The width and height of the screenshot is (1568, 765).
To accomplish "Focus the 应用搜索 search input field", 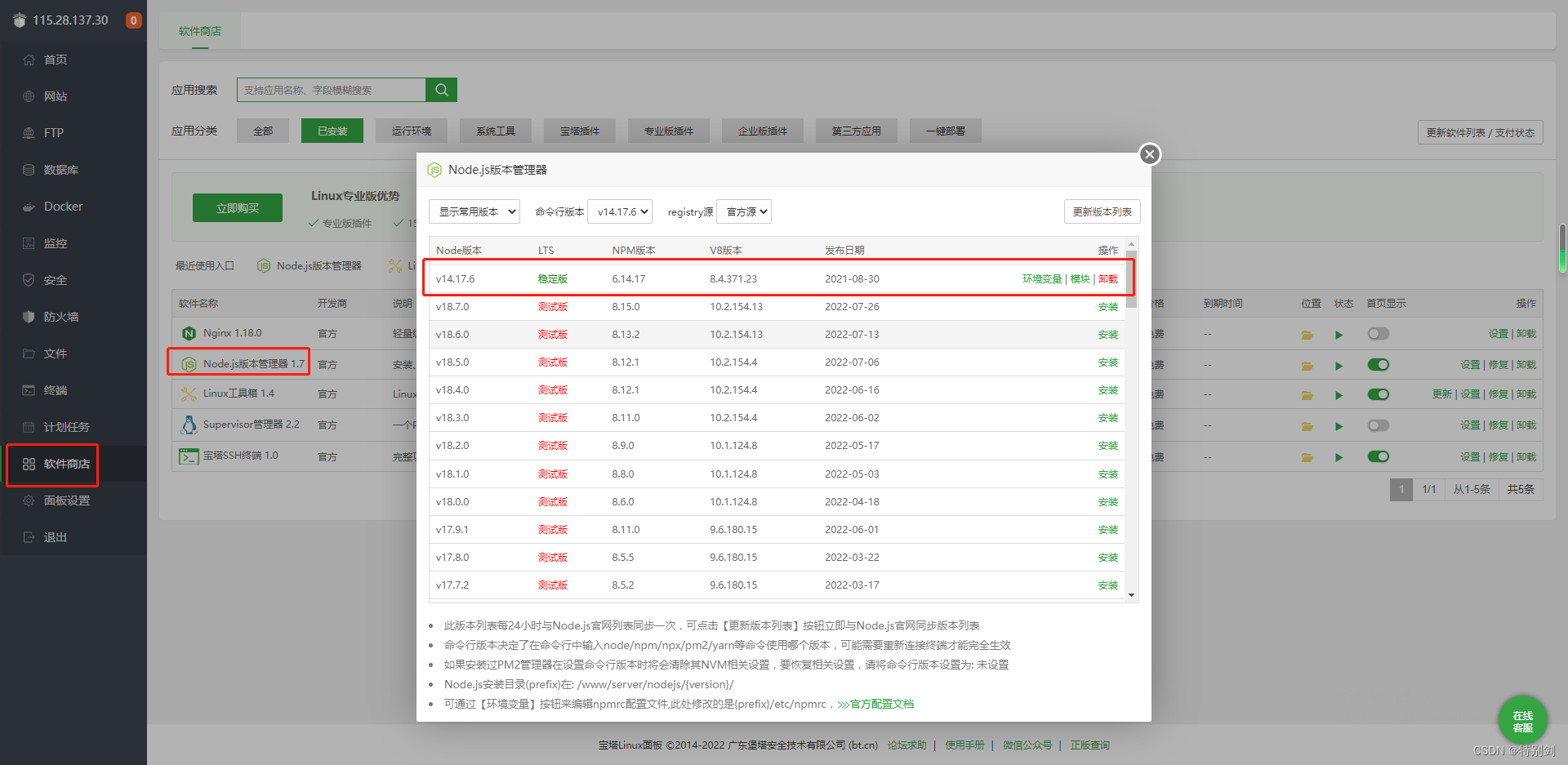I will coord(332,90).
